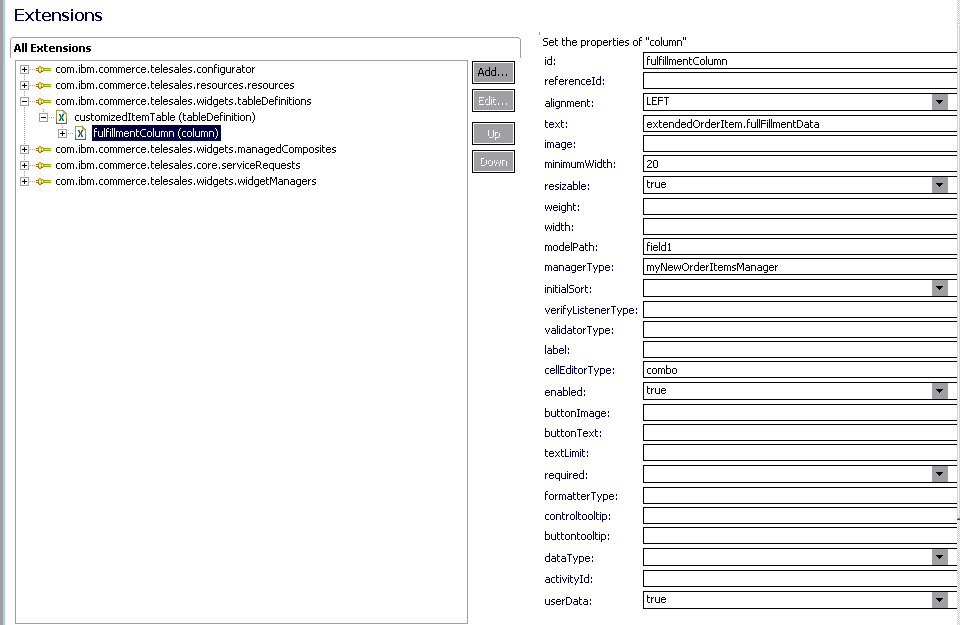This screenshot has height=625, width=960.
Task: Expand the fulfillmentColumn (column) node
Action: [x=62, y=133]
